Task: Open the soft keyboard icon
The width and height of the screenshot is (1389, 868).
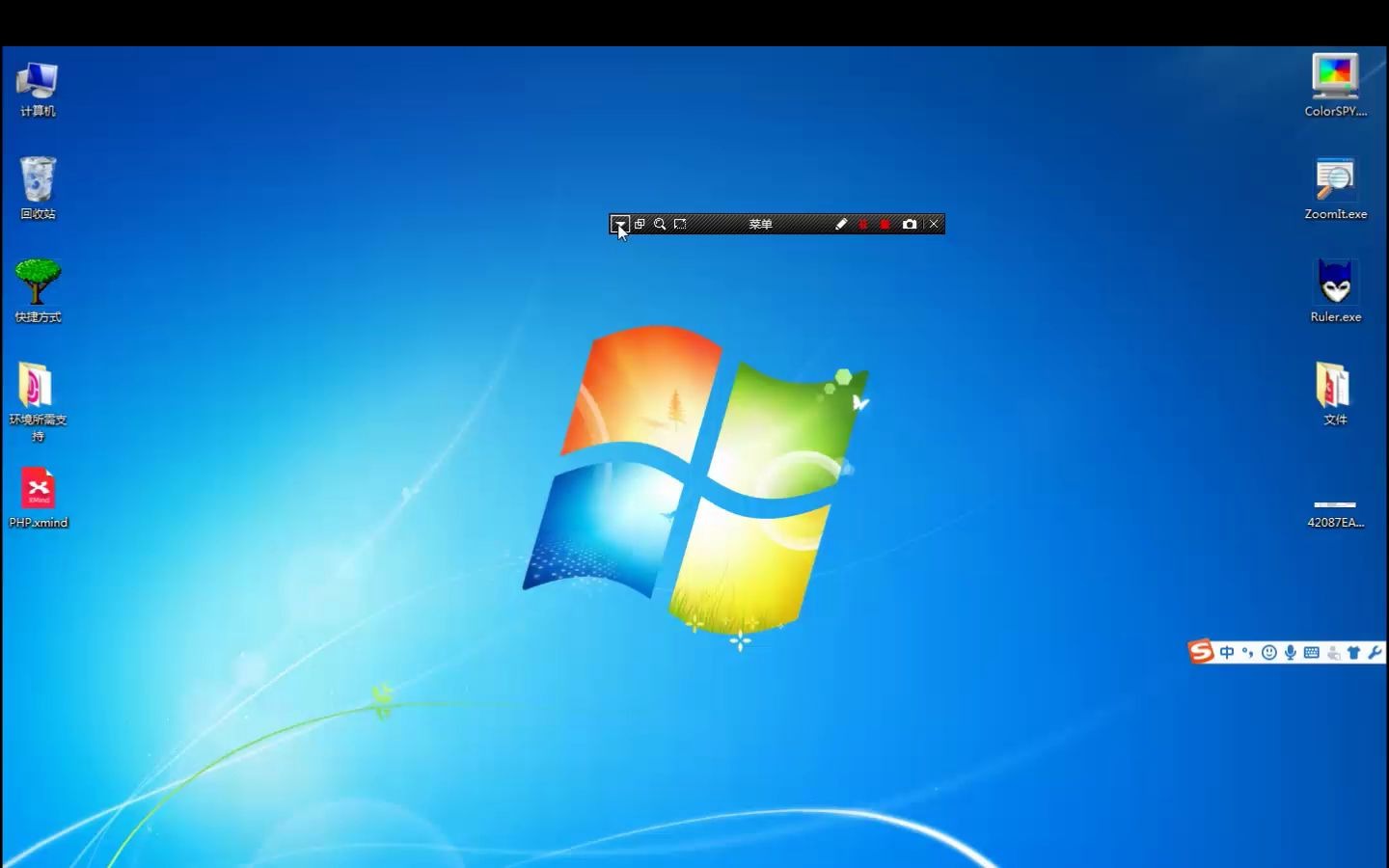Action: 1312,653
